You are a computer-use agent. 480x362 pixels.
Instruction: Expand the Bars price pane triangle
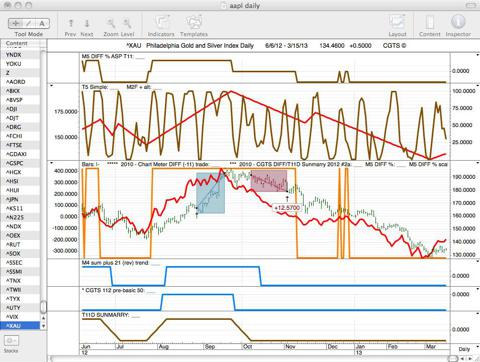coord(52,163)
